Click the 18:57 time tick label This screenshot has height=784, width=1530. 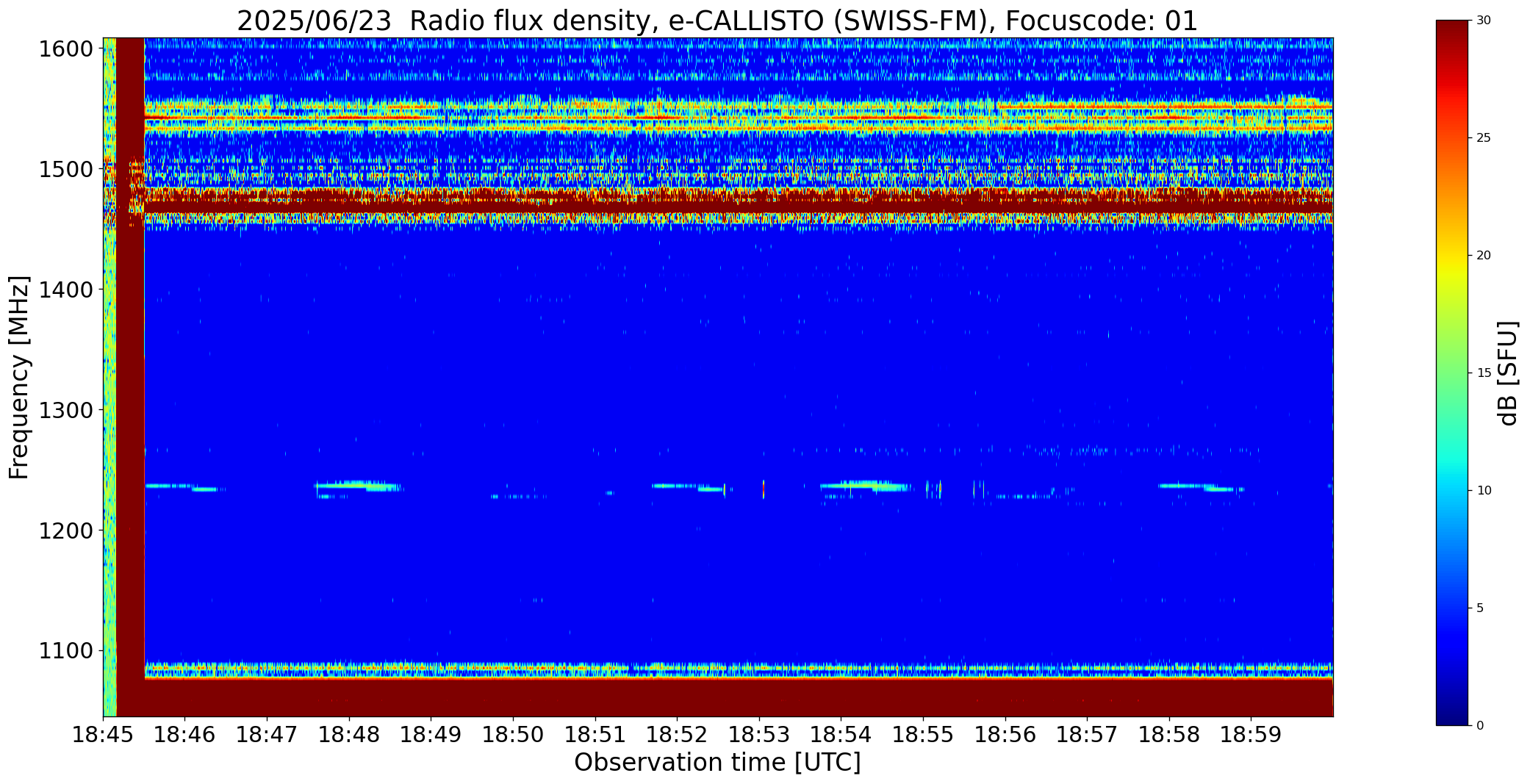[1087, 734]
